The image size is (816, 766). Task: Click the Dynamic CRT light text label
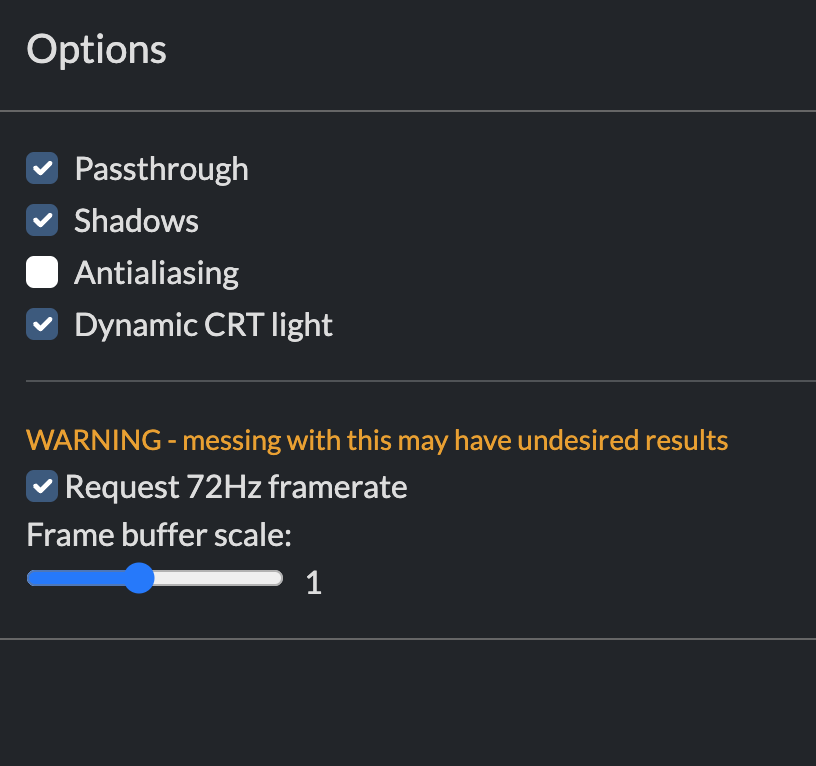tap(203, 325)
